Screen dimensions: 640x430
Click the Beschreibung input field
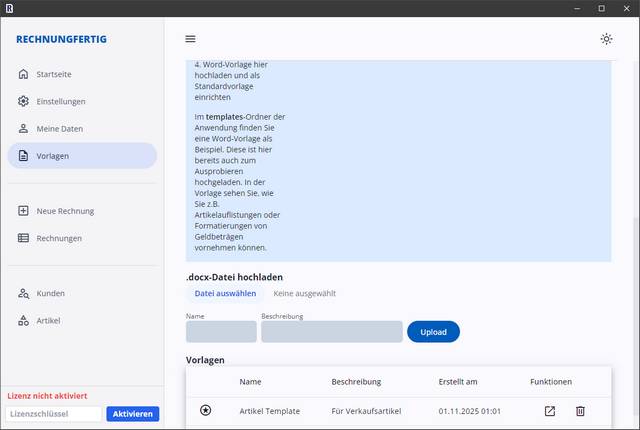pos(331,332)
